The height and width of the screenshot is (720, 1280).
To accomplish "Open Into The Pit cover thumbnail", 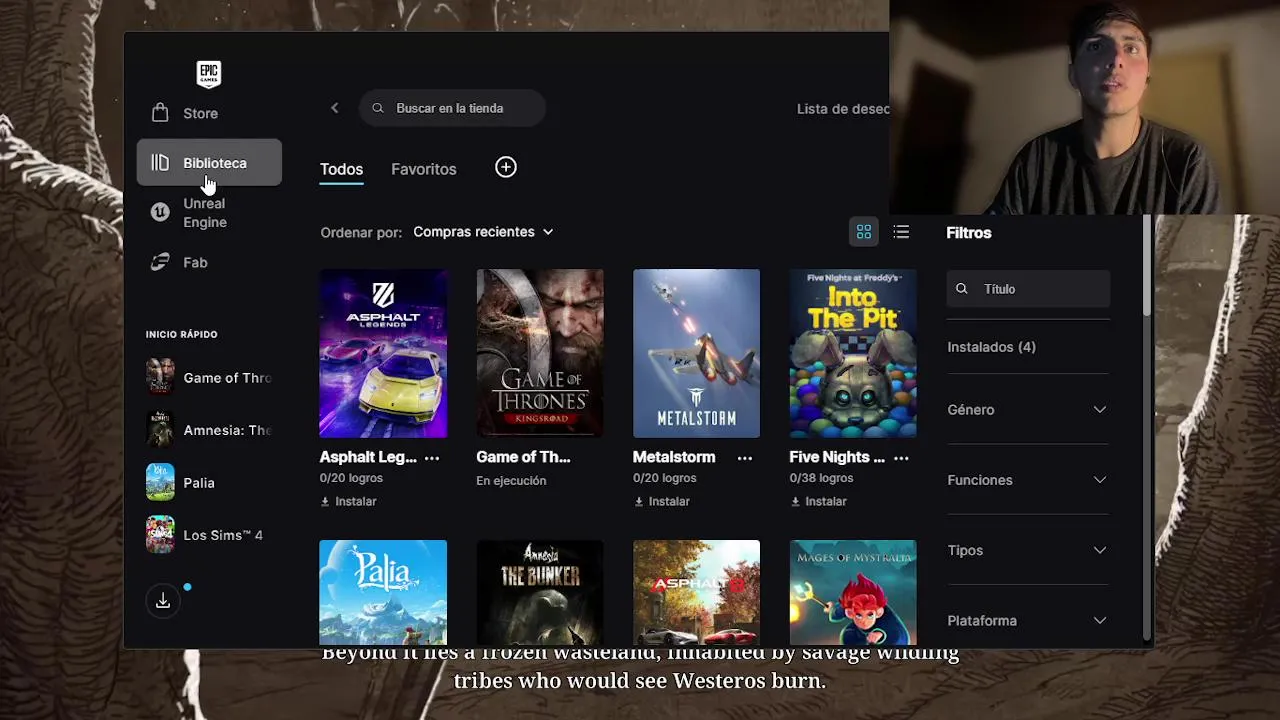I will tap(853, 353).
